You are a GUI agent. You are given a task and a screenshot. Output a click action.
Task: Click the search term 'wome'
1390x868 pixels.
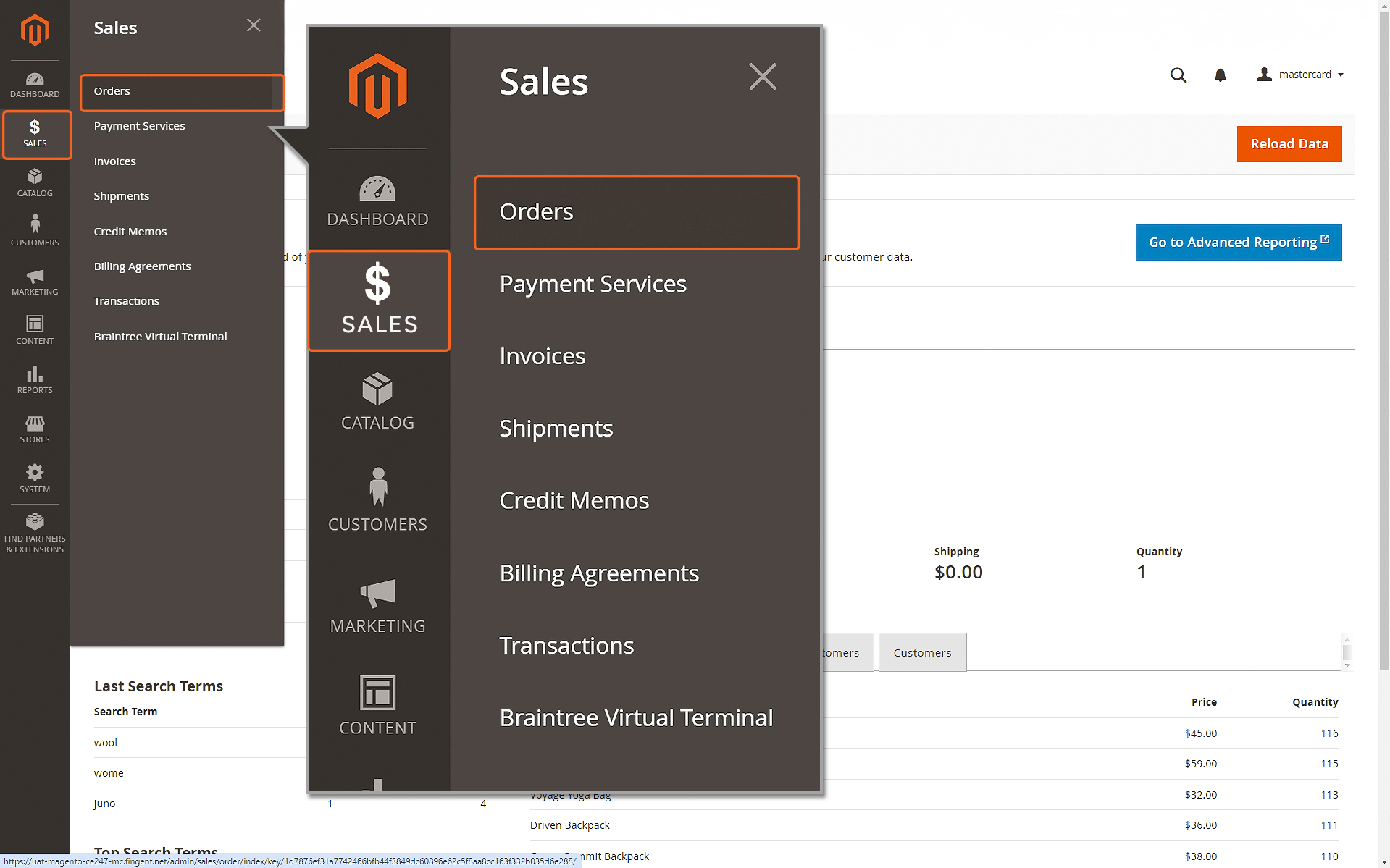(109, 773)
